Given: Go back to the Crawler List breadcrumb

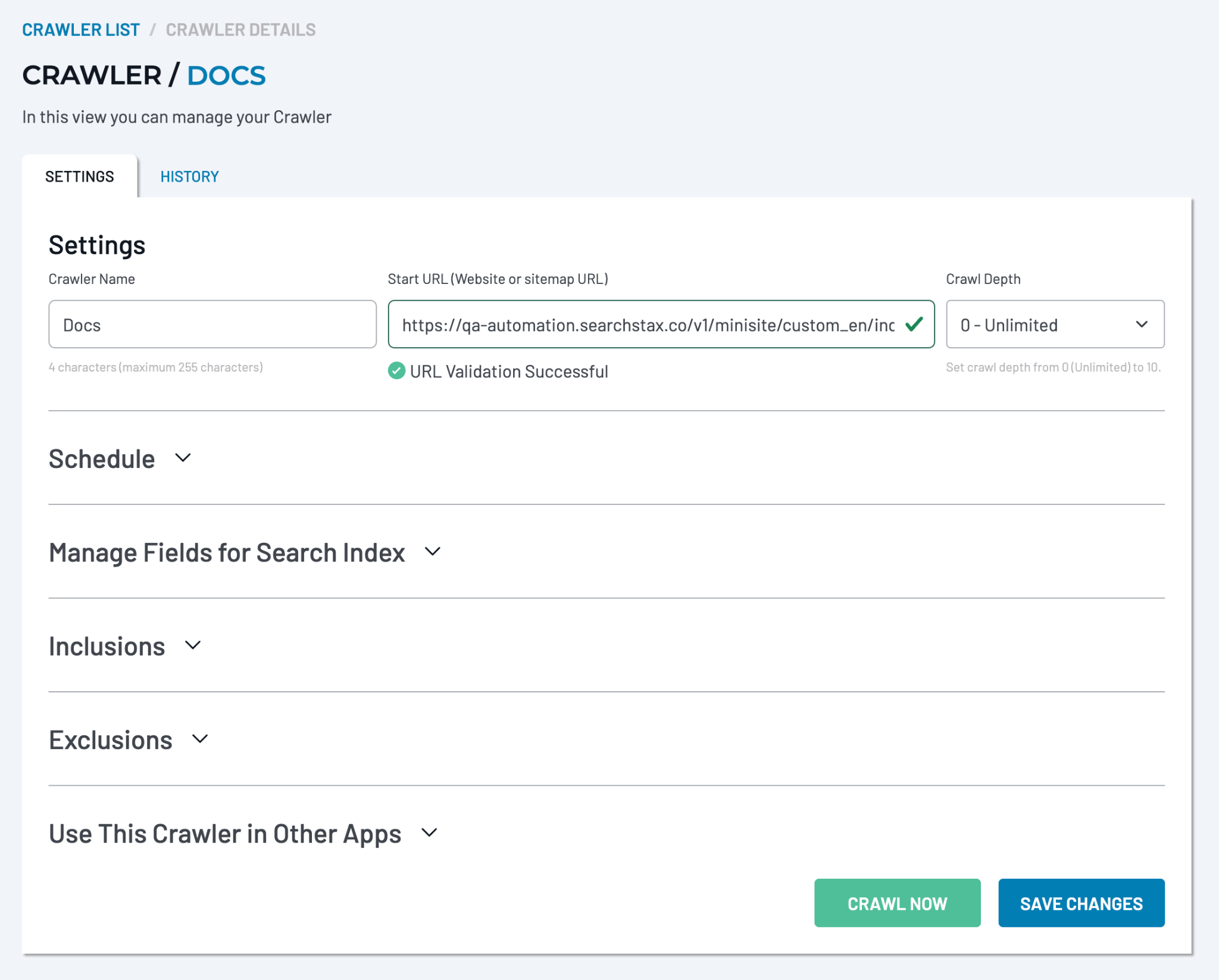Looking at the screenshot, I should coord(80,29).
